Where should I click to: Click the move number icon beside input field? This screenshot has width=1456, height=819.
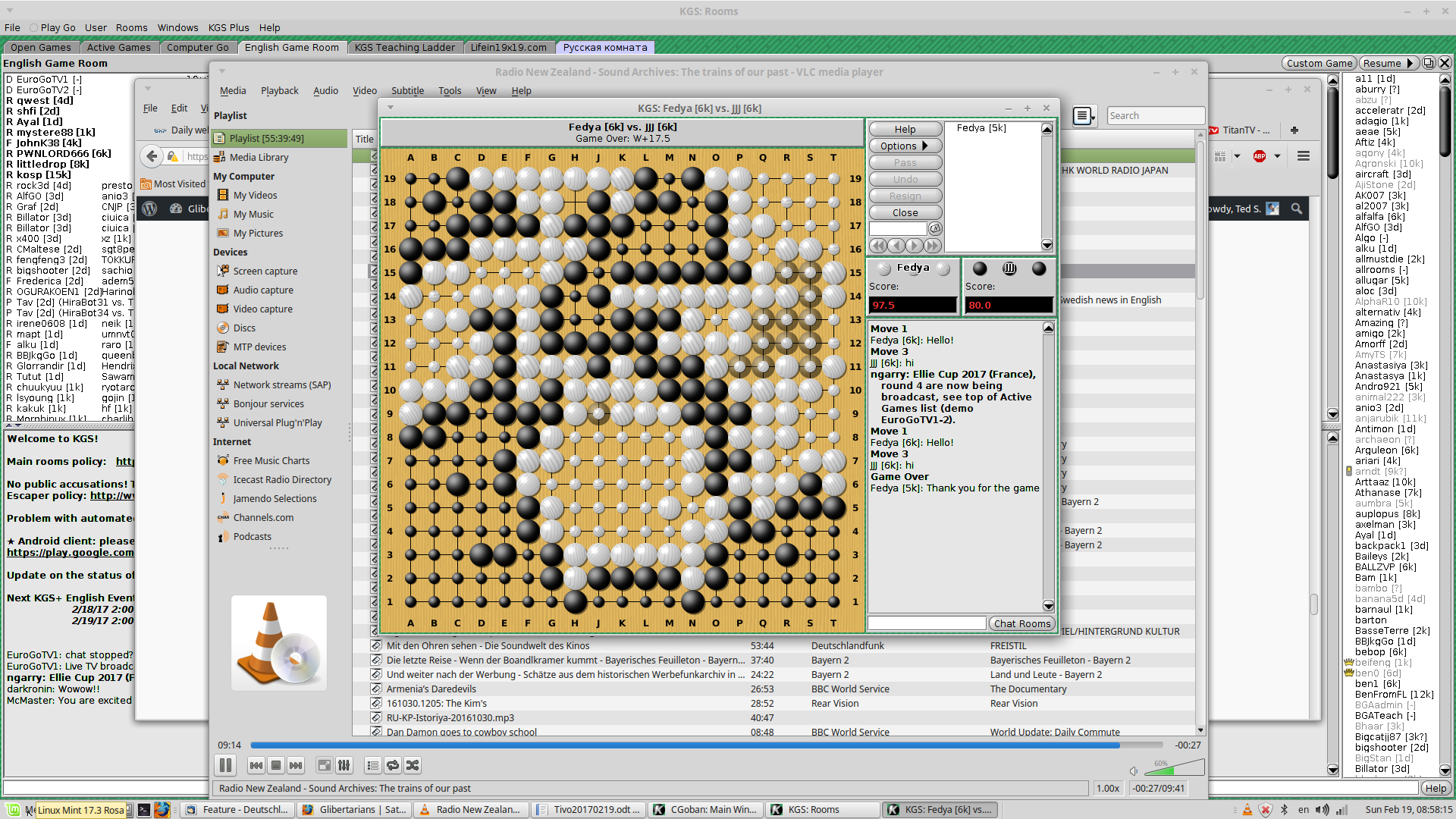coord(936,228)
